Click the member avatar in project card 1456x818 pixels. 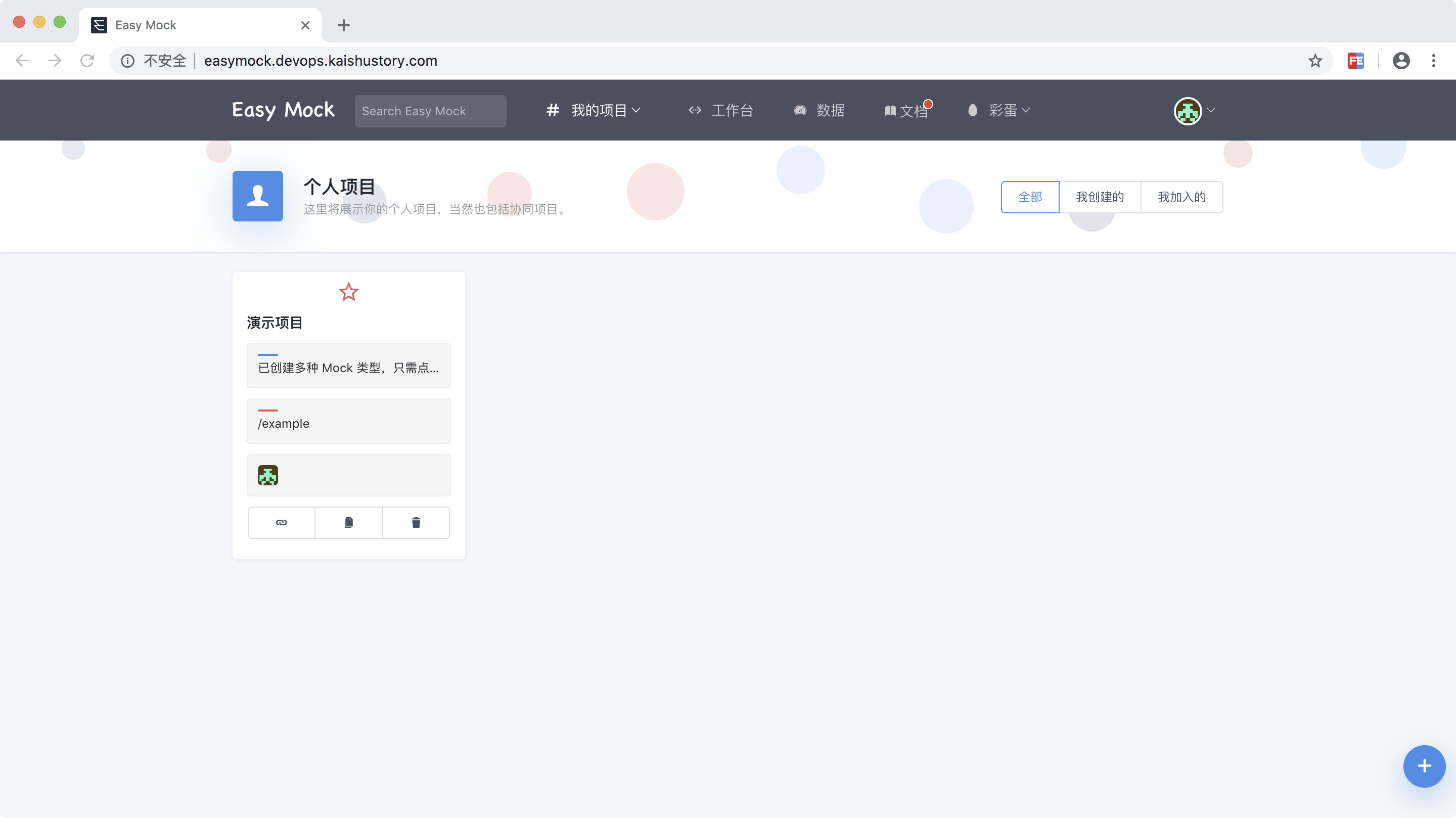[268, 475]
